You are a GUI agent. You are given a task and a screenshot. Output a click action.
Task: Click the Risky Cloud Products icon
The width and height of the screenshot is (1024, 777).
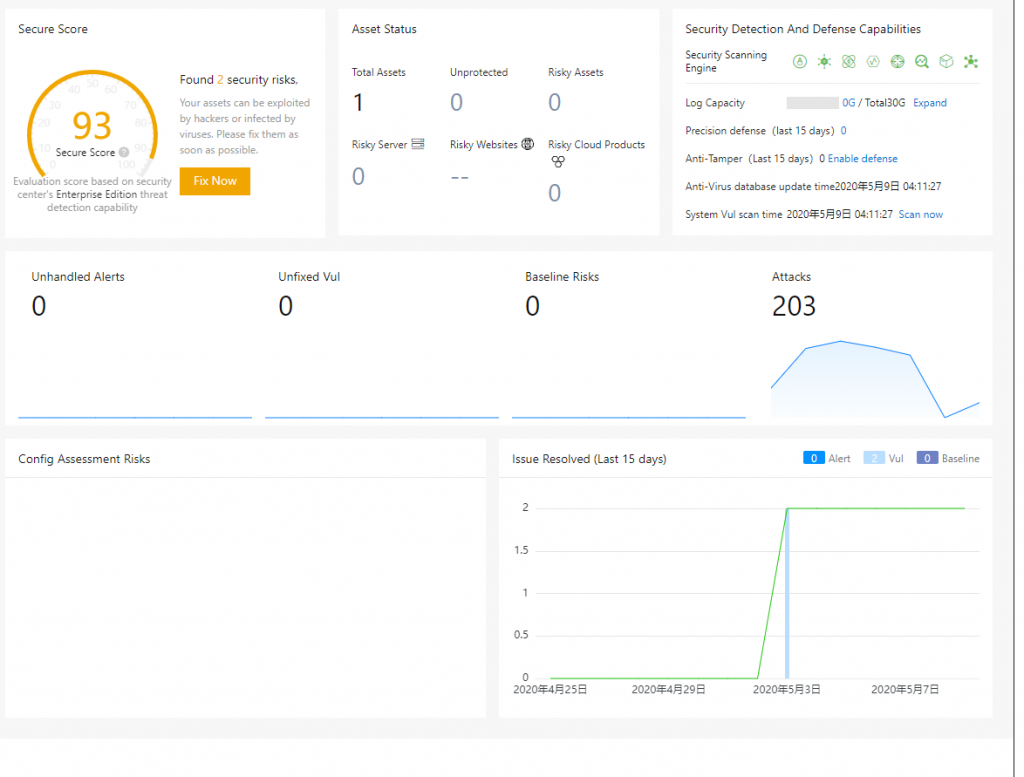click(557, 161)
